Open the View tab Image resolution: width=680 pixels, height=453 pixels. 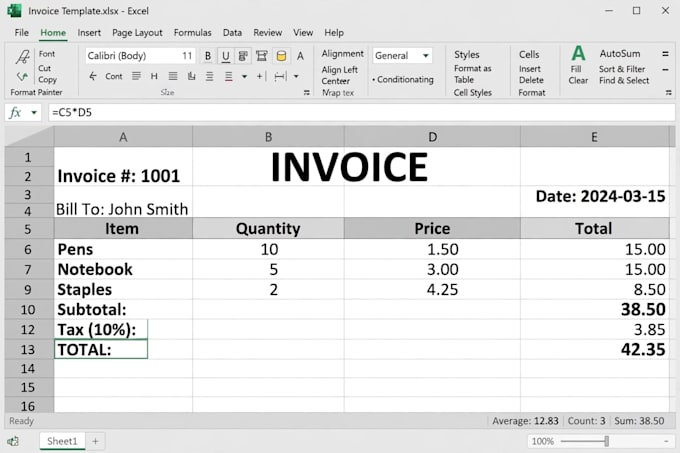303,33
